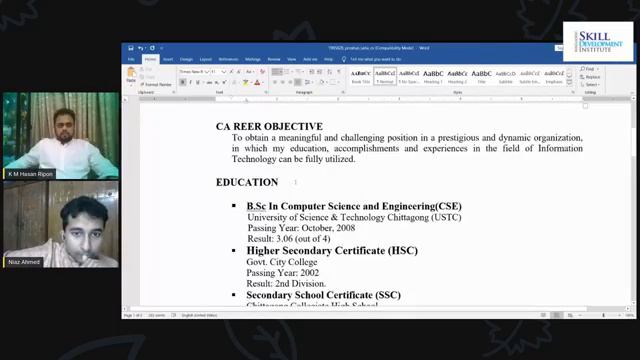
Task: Undo the last action
Action: [140, 48]
